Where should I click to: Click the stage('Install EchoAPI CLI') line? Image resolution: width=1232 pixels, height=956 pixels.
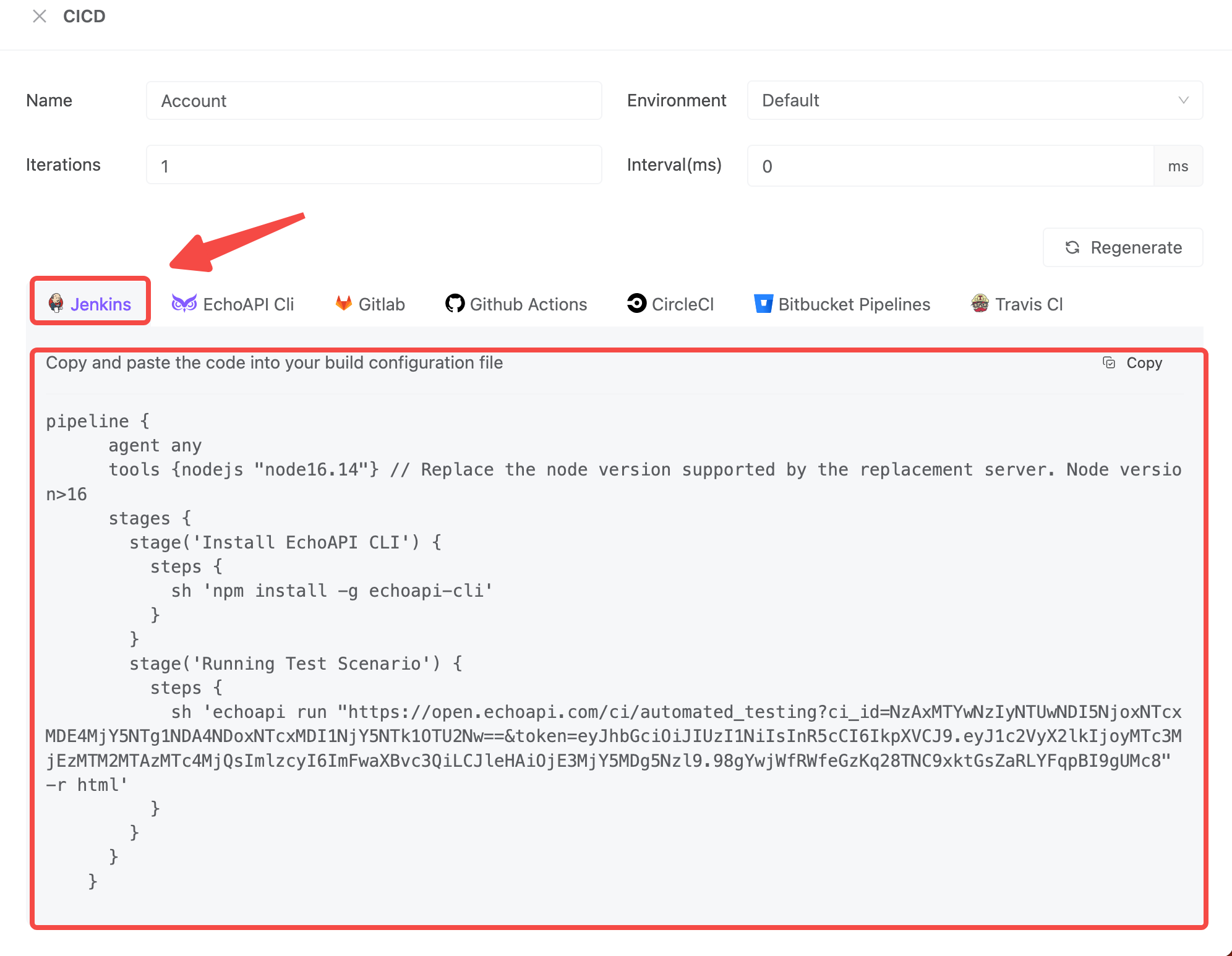286,542
